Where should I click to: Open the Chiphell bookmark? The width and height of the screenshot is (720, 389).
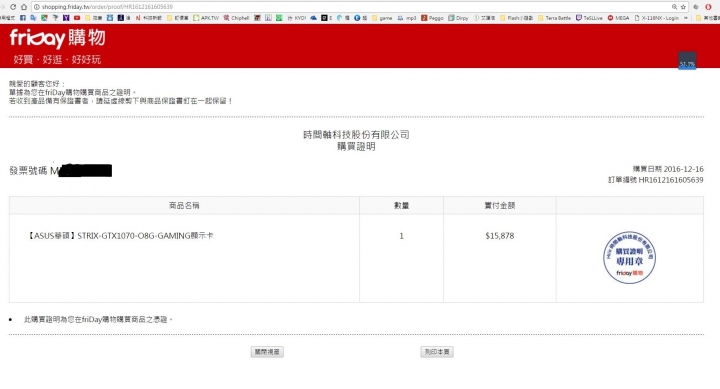point(236,18)
